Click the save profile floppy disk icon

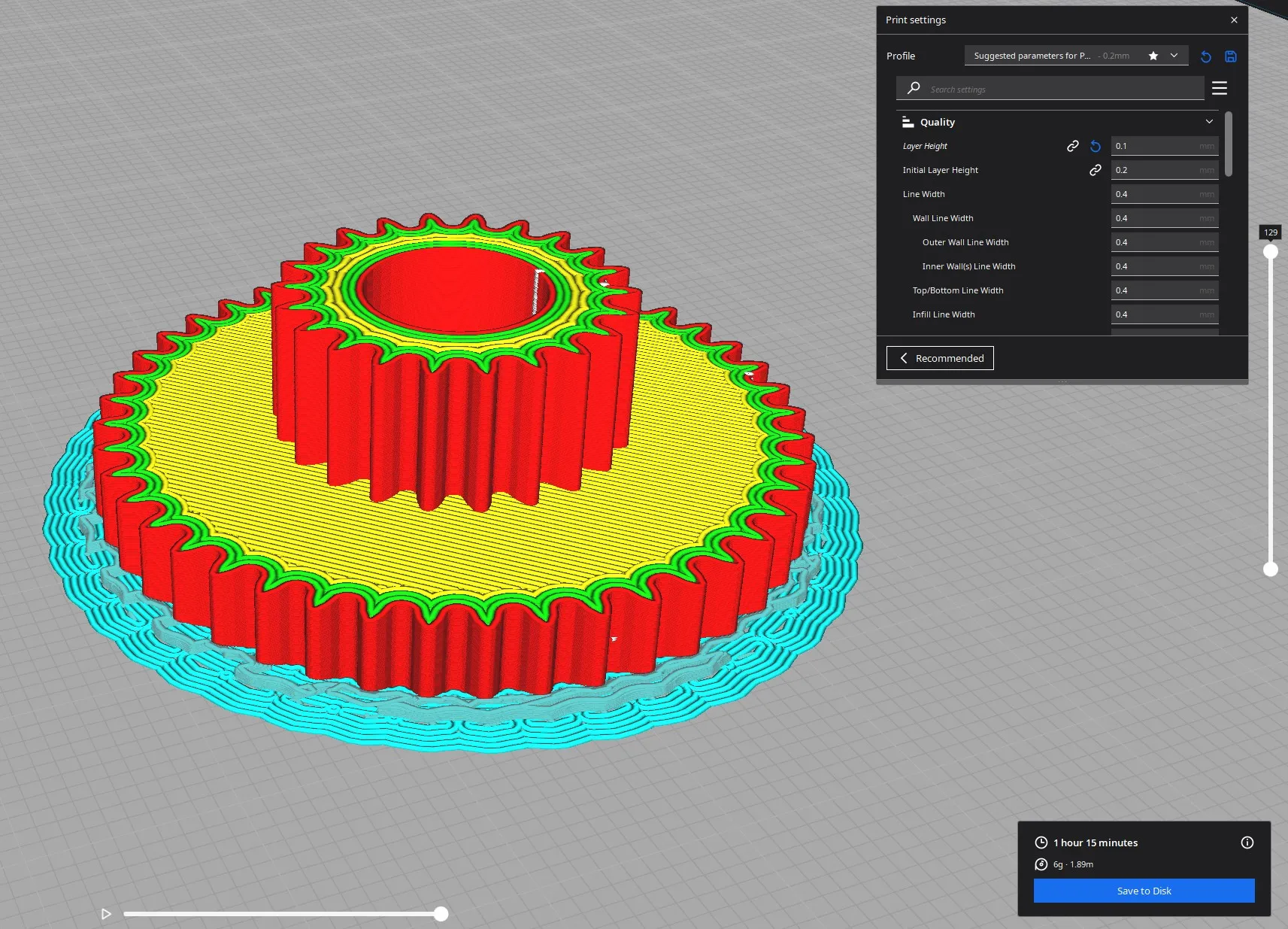point(1231,56)
